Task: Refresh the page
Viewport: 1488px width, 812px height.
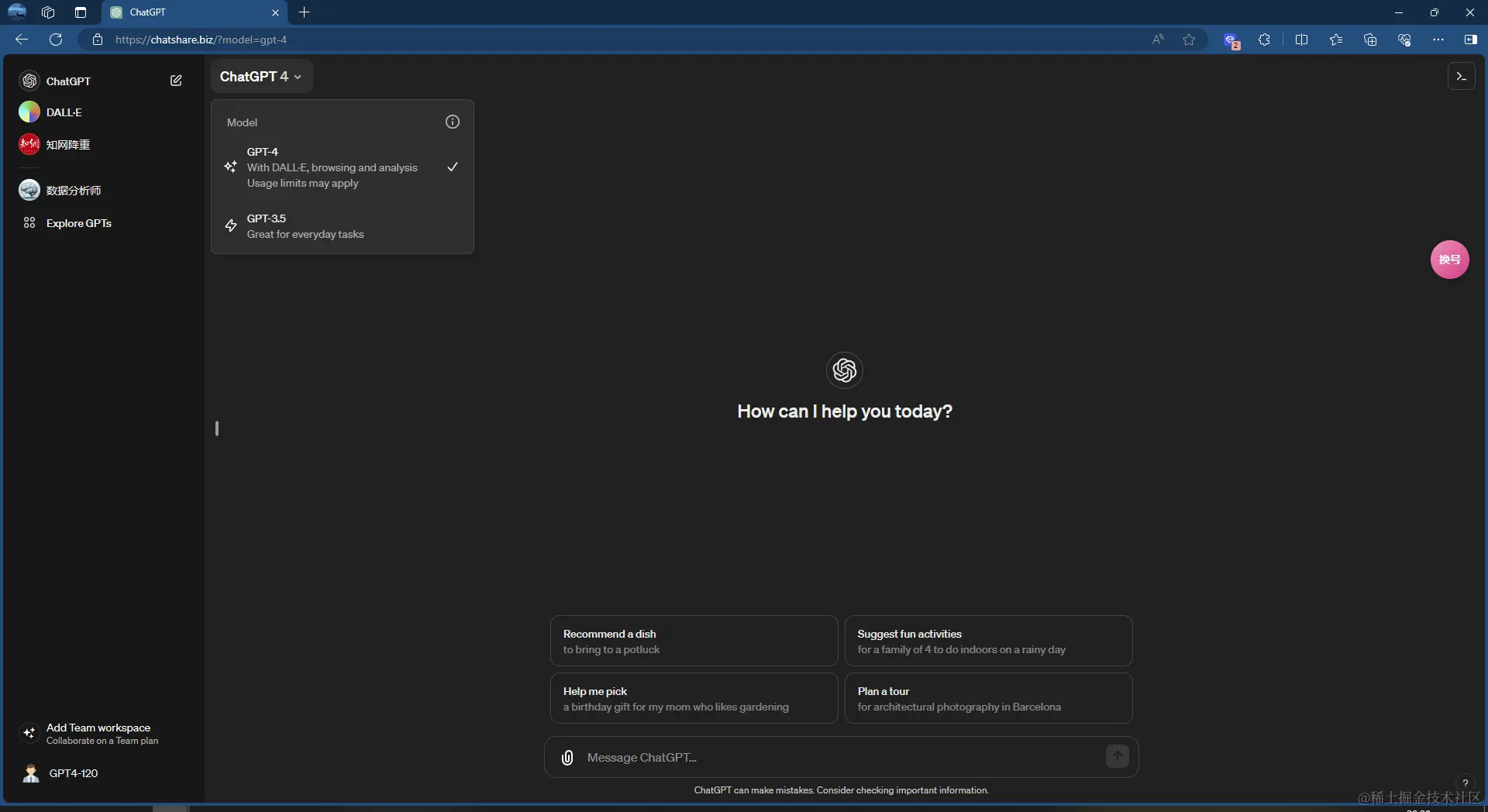Action: pos(56,40)
